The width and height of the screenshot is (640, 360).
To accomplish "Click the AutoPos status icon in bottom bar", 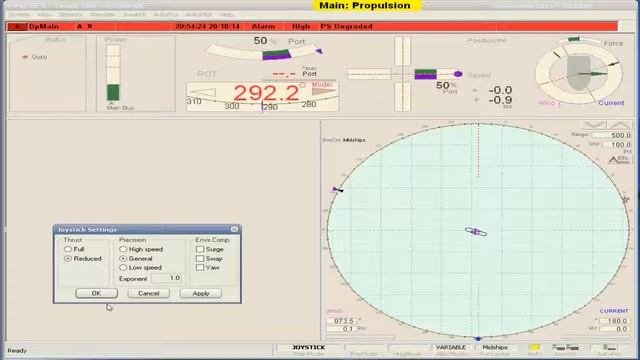I will [609, 347].
